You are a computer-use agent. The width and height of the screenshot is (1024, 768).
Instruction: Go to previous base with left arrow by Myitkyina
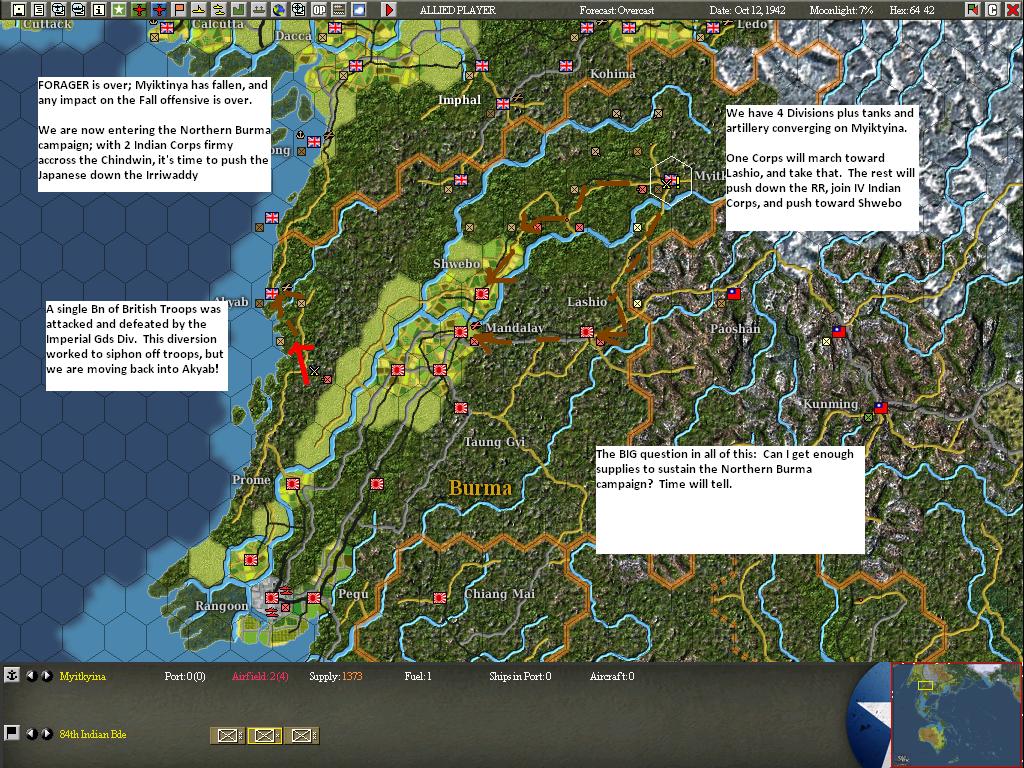[x=31, y=676]
